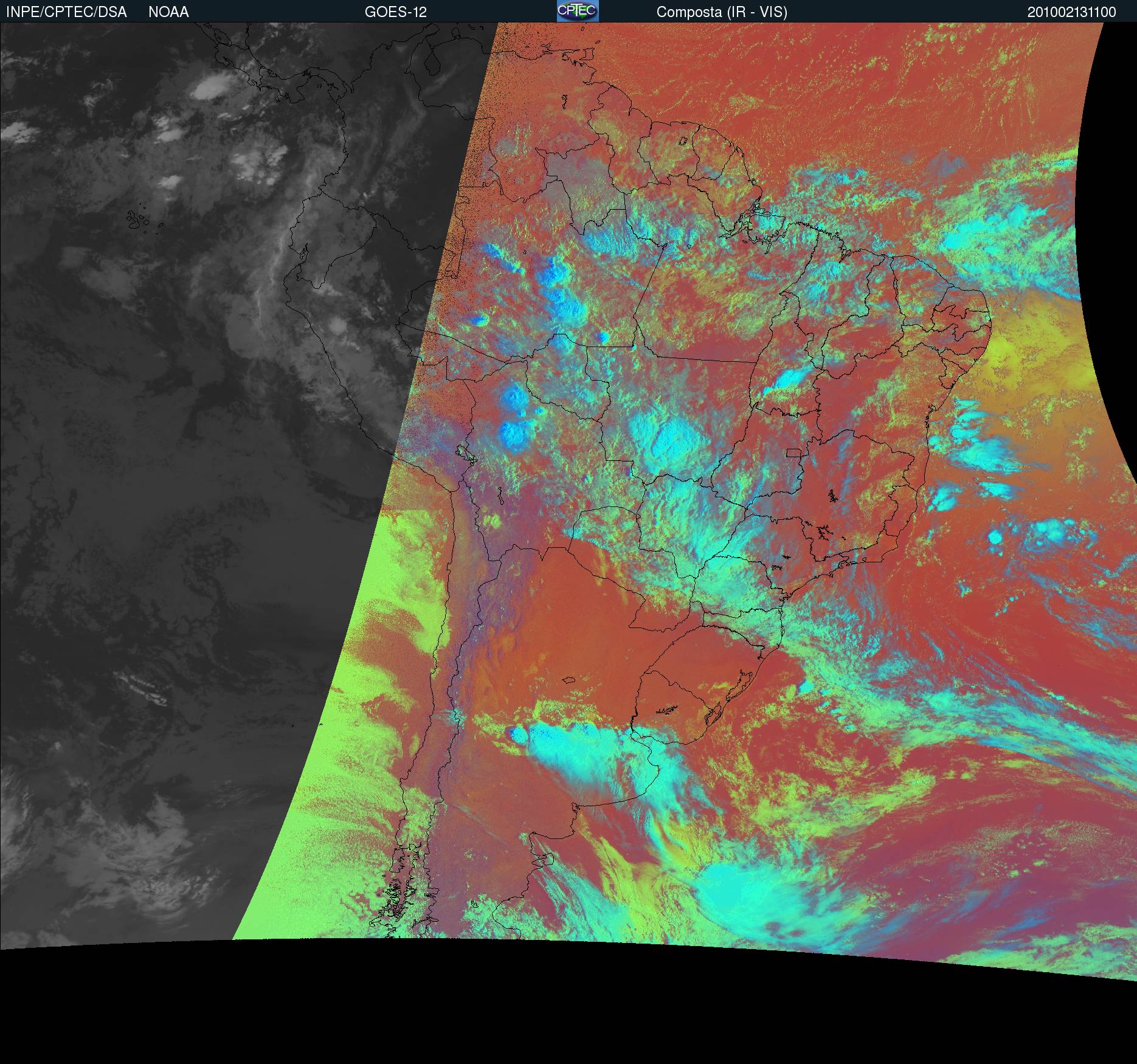The image size is (1137, 1064).
Task: Click the round cyan storm cell west of Buenos Aires
Action: [519, 735]
